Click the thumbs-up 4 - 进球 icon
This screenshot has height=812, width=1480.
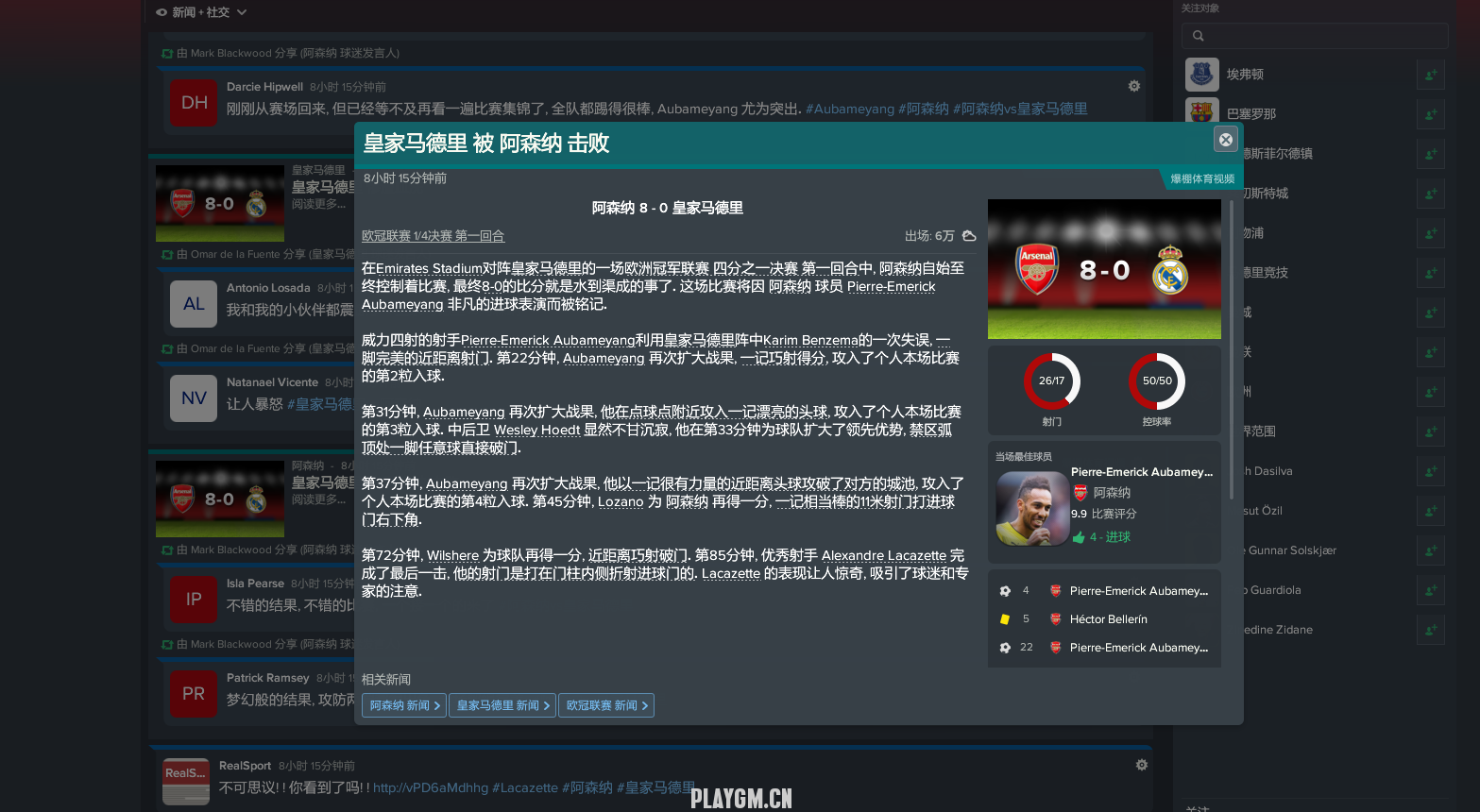coord(1079,537)
